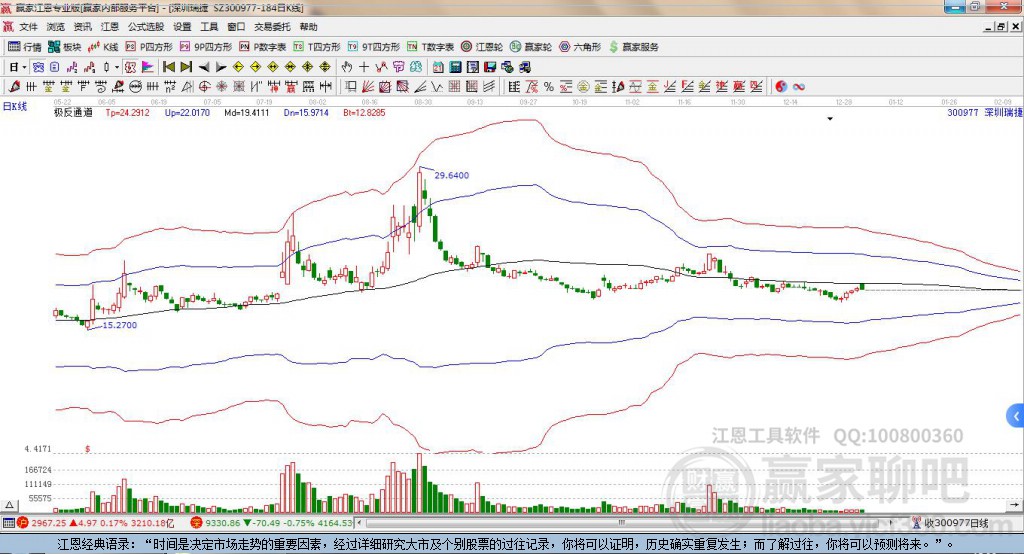Open the calculator icon
The height and width of the screenshot is (554, 1024).
[455, 67]
